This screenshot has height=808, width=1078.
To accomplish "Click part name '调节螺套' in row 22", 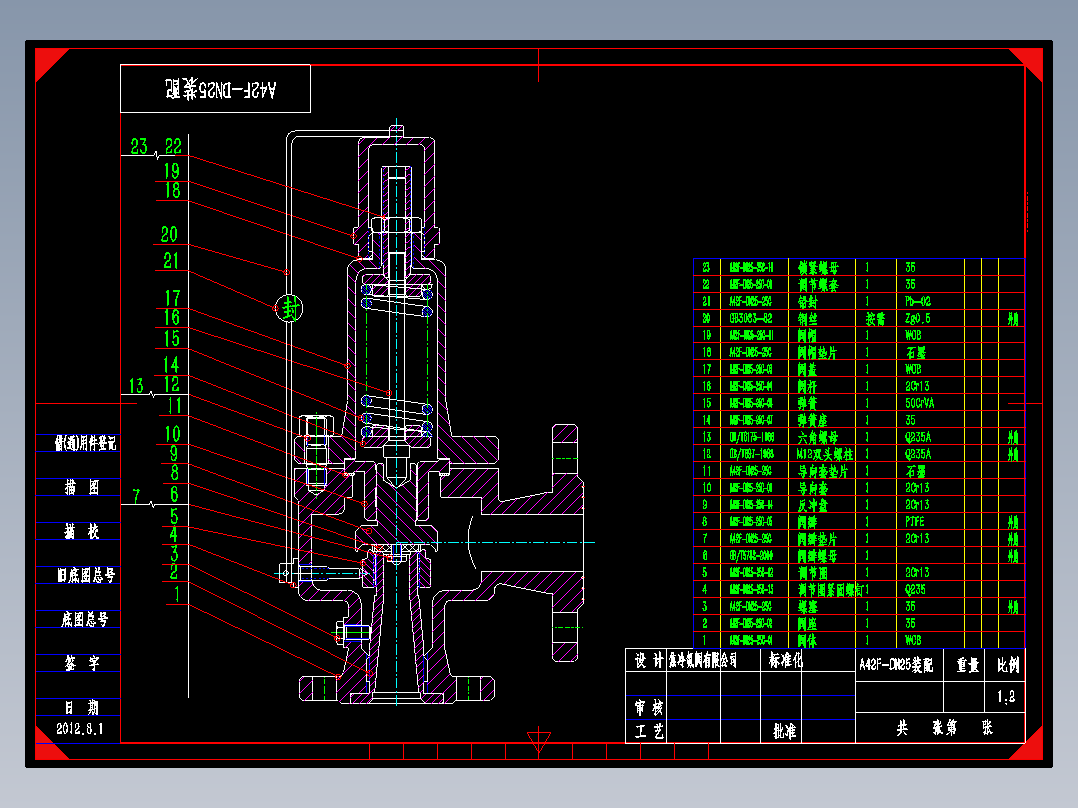I will click(817, 285).
